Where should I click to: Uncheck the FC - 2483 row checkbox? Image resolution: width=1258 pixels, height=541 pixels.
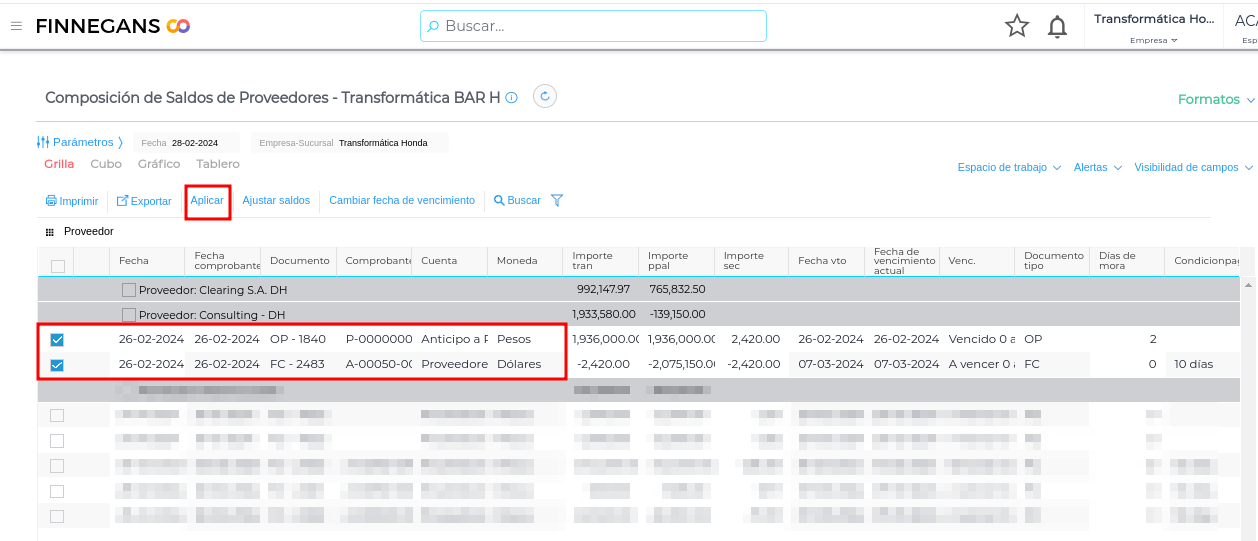tap(57, 365)
